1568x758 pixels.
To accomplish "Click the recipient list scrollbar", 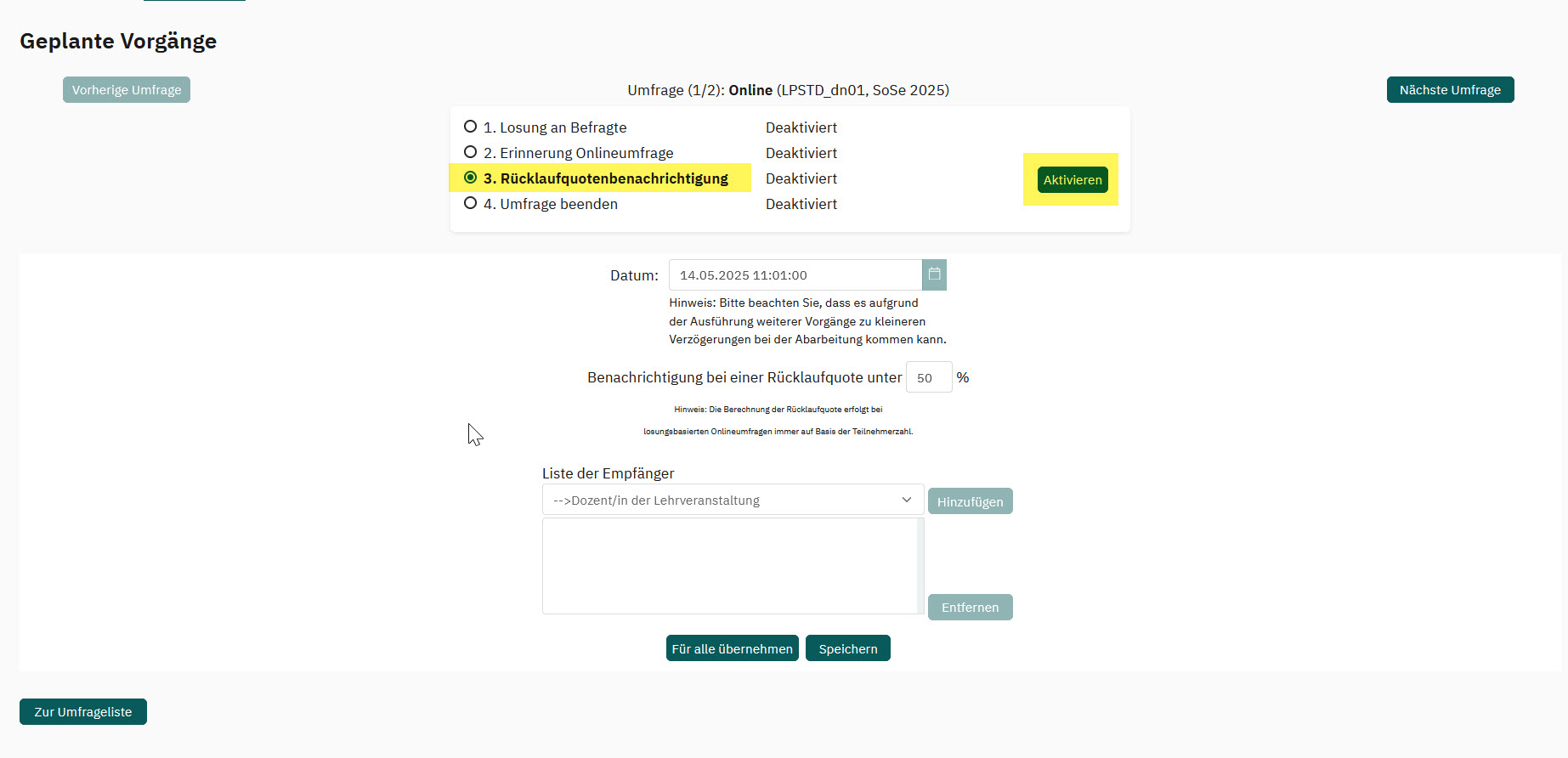I will [x=920, y=566].
